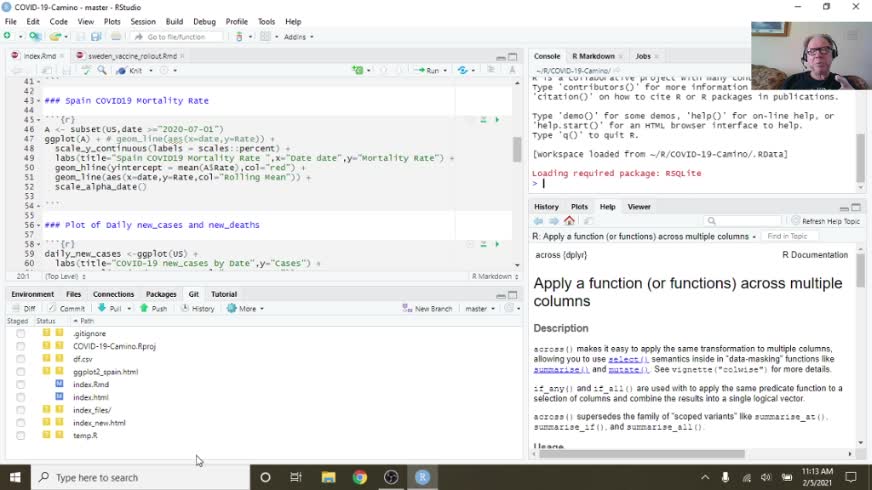Stage the index_new.html checkbox

(21, 423)
